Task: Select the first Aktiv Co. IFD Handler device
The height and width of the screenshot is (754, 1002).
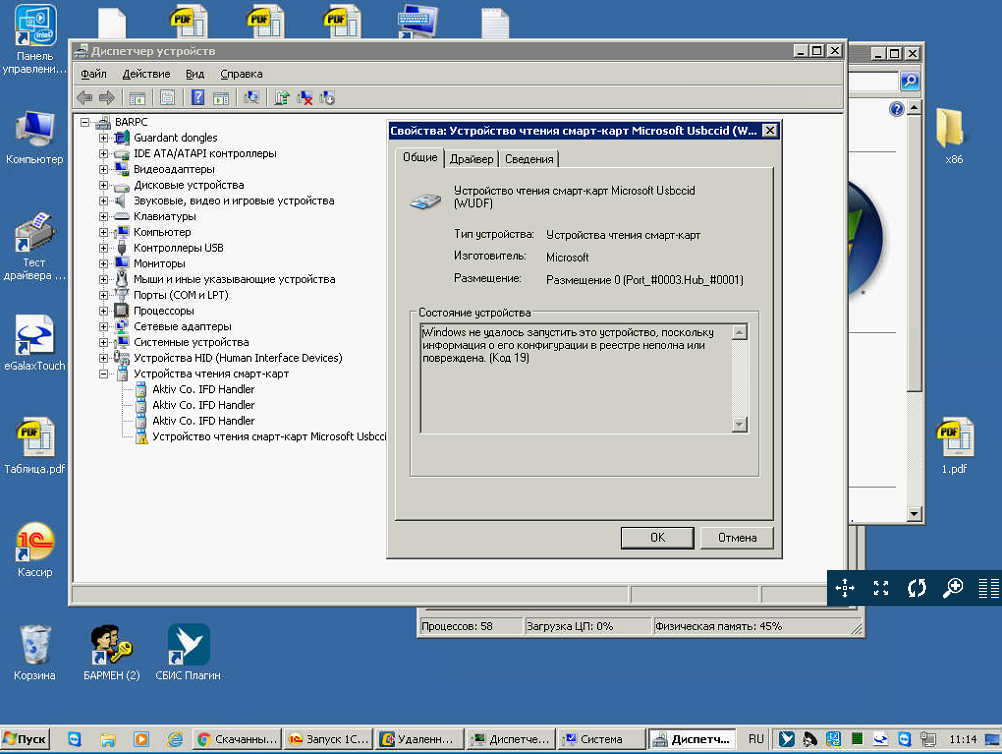Action: (x=203, y=390)
